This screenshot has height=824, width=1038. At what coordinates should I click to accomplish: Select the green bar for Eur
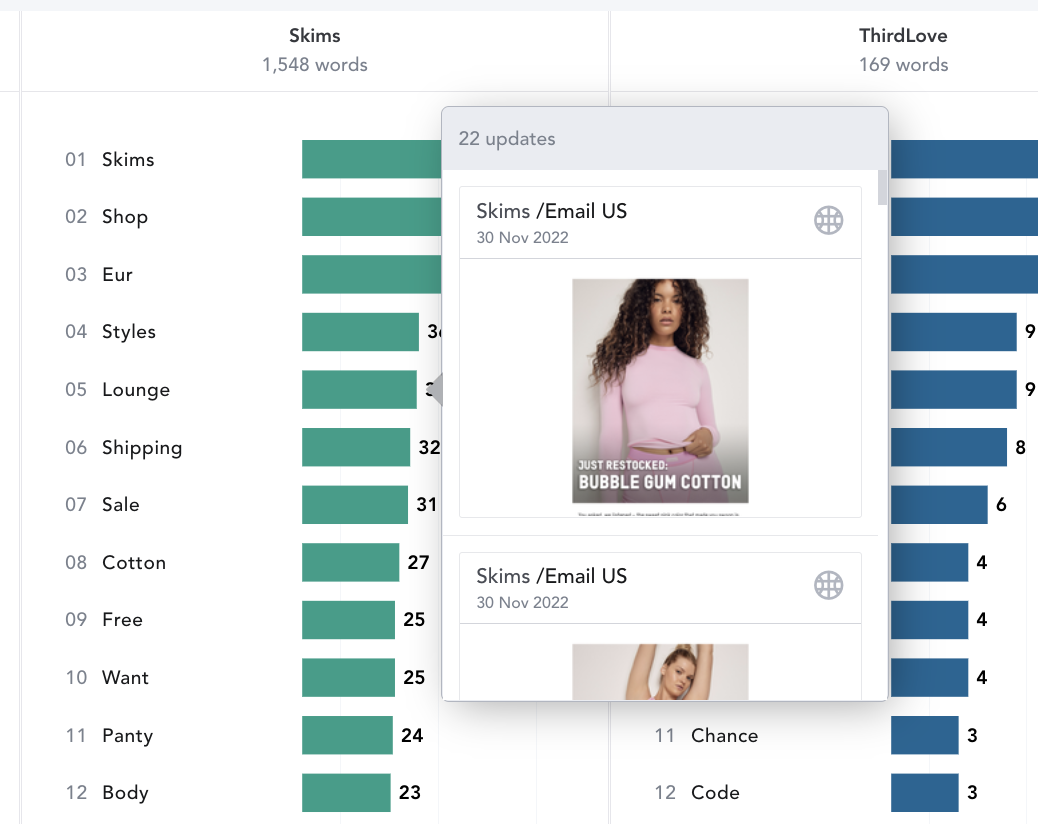371,274
